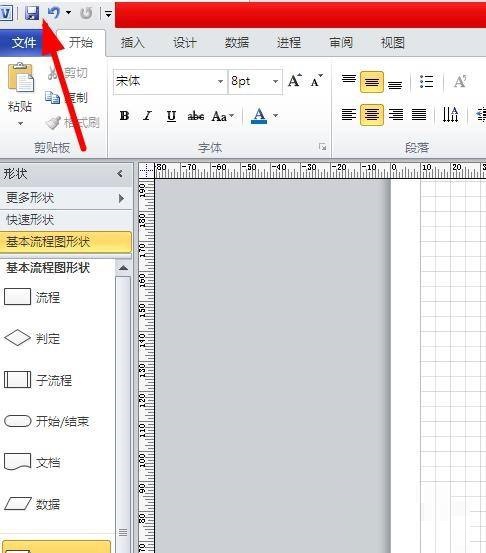Switch to the 插入 tab

tap(133, 43)
